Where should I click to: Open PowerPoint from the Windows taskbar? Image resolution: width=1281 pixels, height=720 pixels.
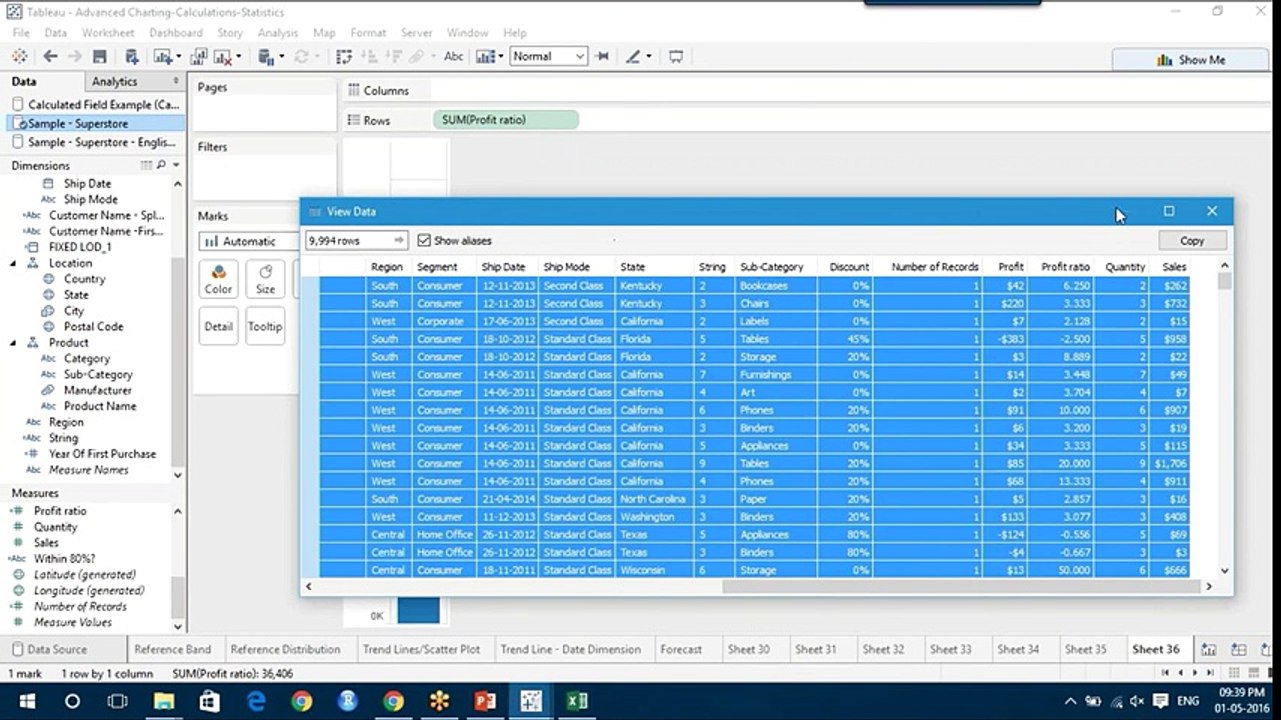485,701
